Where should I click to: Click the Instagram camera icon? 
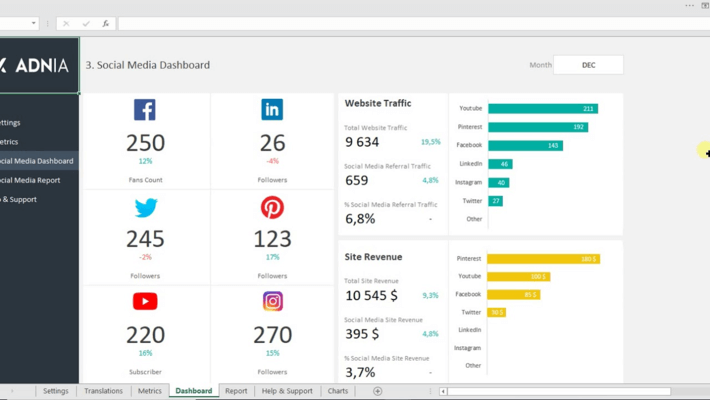pyautogui.click(x=272, y=301)
